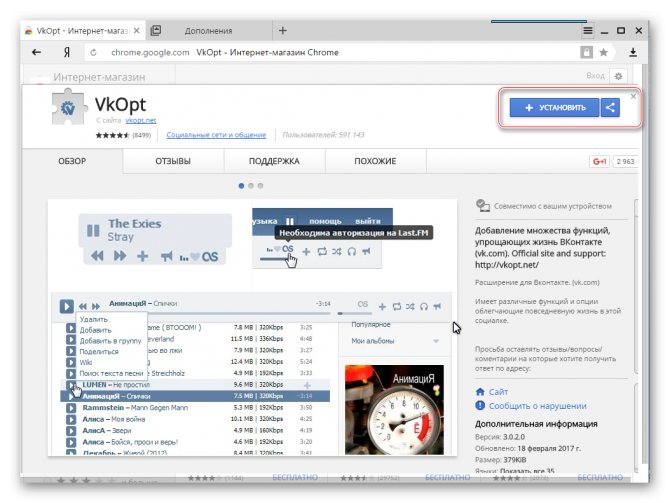Viewport: 670px width, 503px height.
Task: Open the Социальные сети и общение category link
Action: pyautogui.click(x=216, y=135)
